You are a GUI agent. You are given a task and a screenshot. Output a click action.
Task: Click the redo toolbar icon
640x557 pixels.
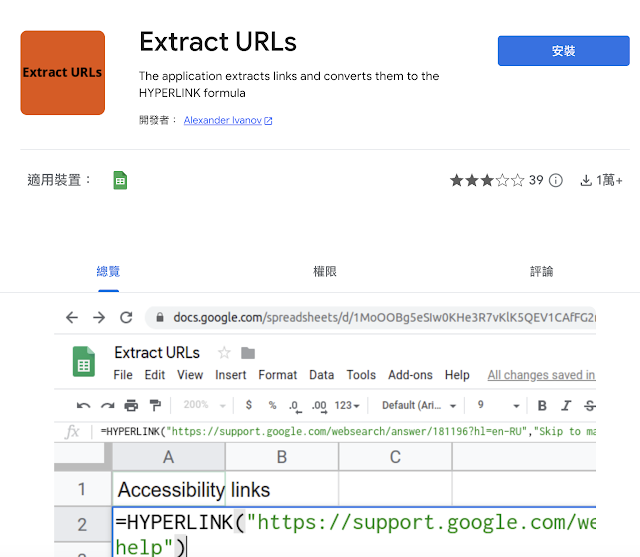108,405
